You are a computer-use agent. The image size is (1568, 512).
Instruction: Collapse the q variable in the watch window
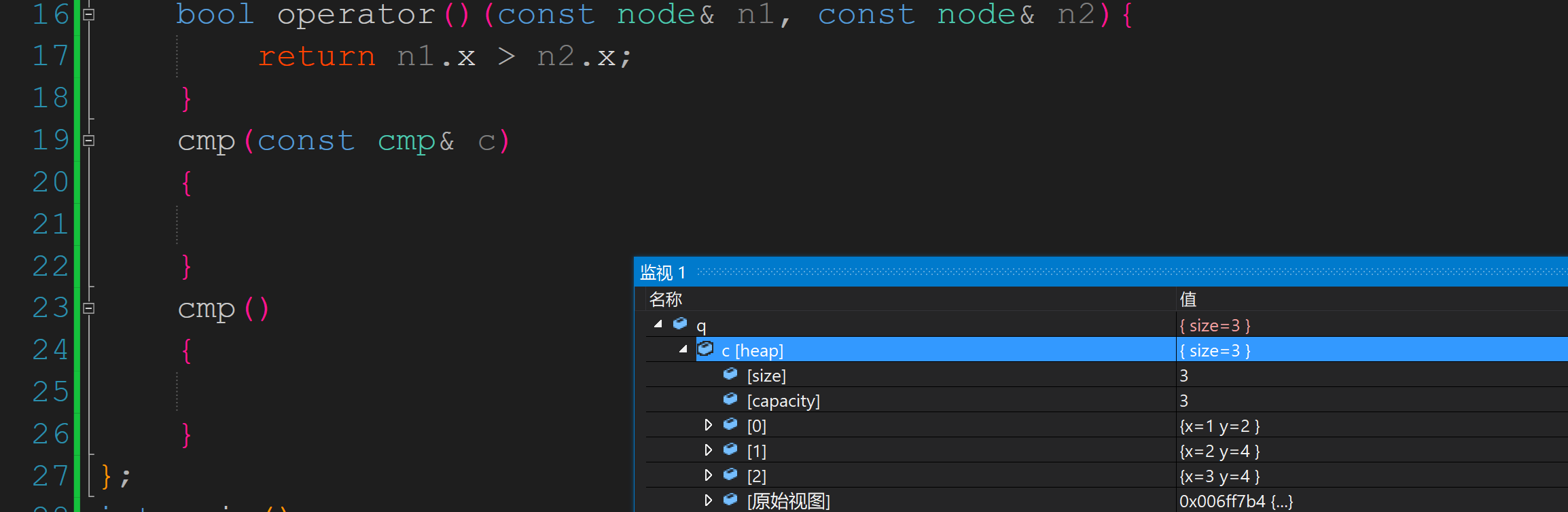point(658,325)
